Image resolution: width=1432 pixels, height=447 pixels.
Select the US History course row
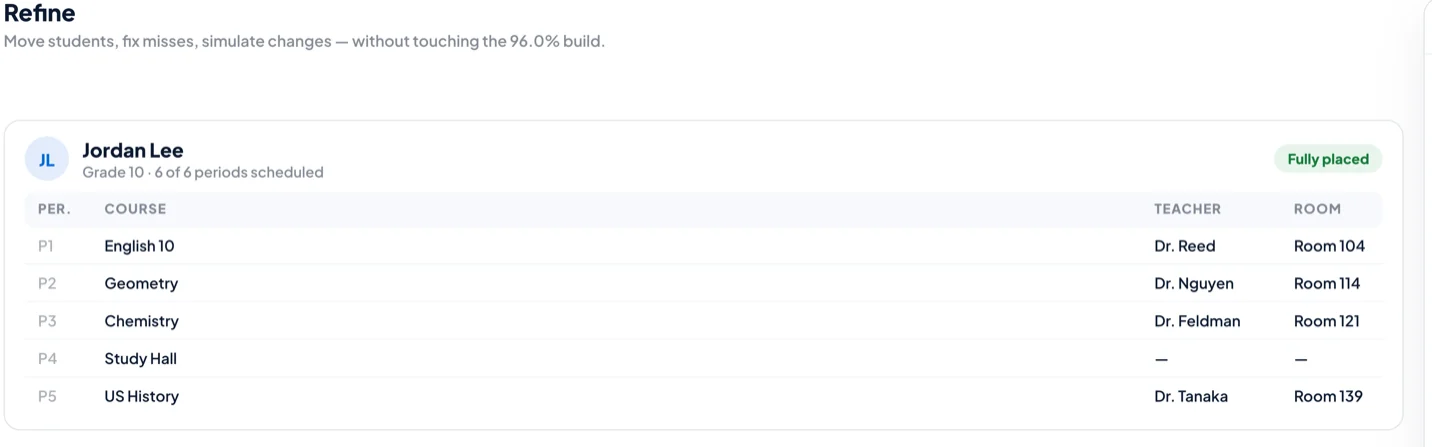coord(703,396)
